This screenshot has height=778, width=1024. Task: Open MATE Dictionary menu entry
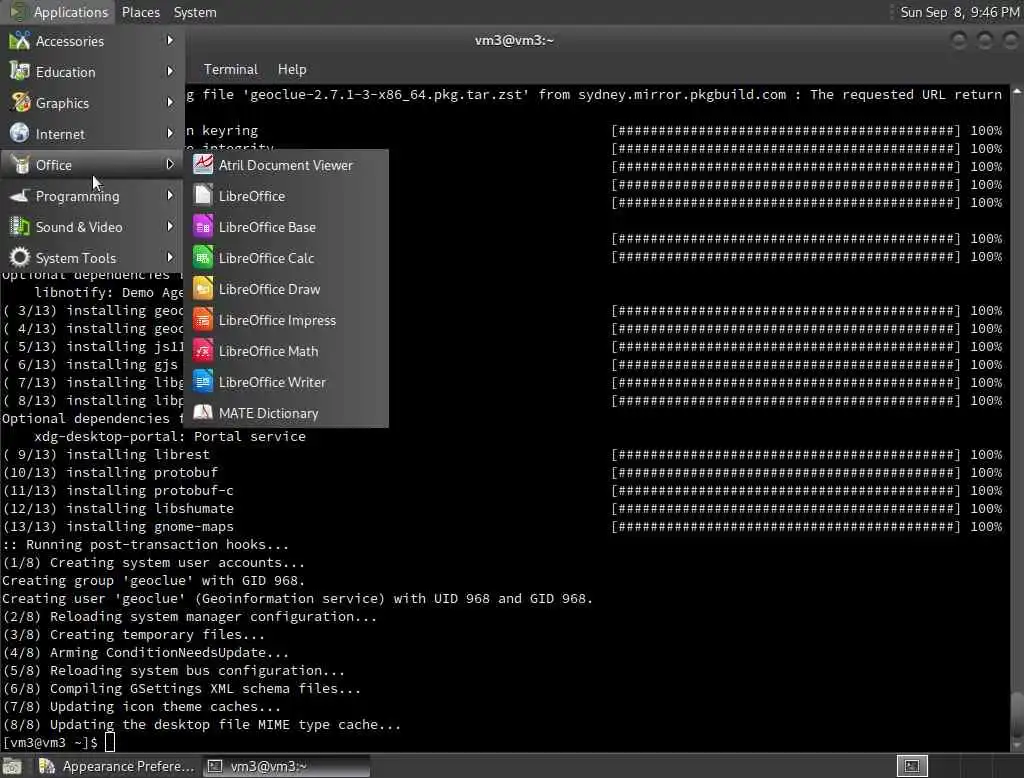(286, 413)
